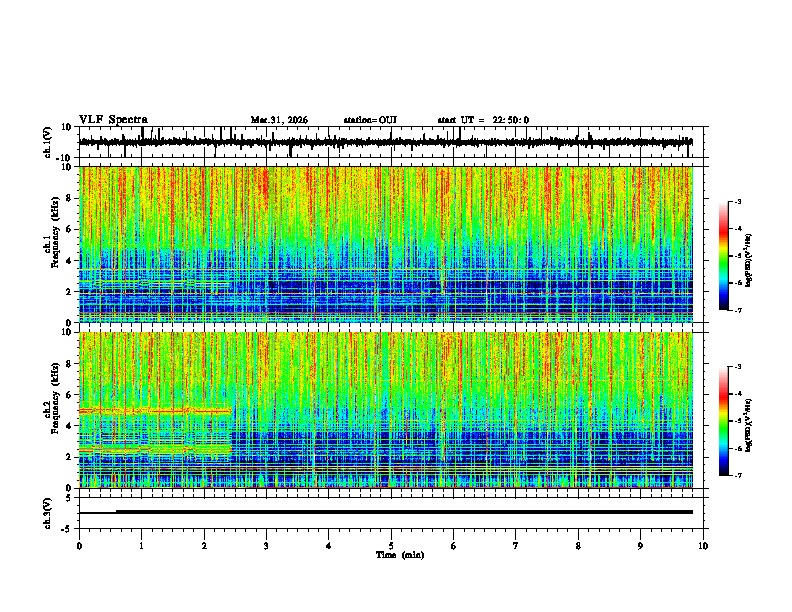Click the "8" tick on ch.1 frequency axis

click(x=70, y=198)
